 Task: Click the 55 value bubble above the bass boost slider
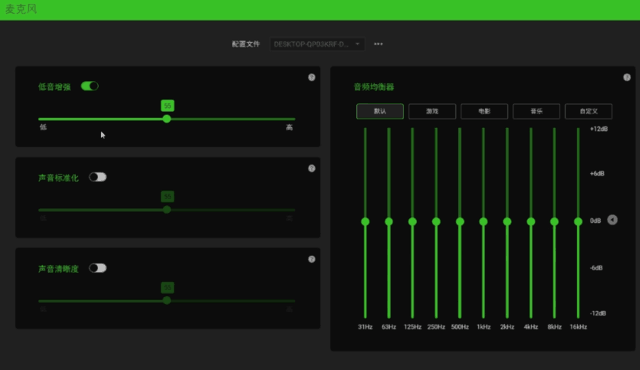167,106
